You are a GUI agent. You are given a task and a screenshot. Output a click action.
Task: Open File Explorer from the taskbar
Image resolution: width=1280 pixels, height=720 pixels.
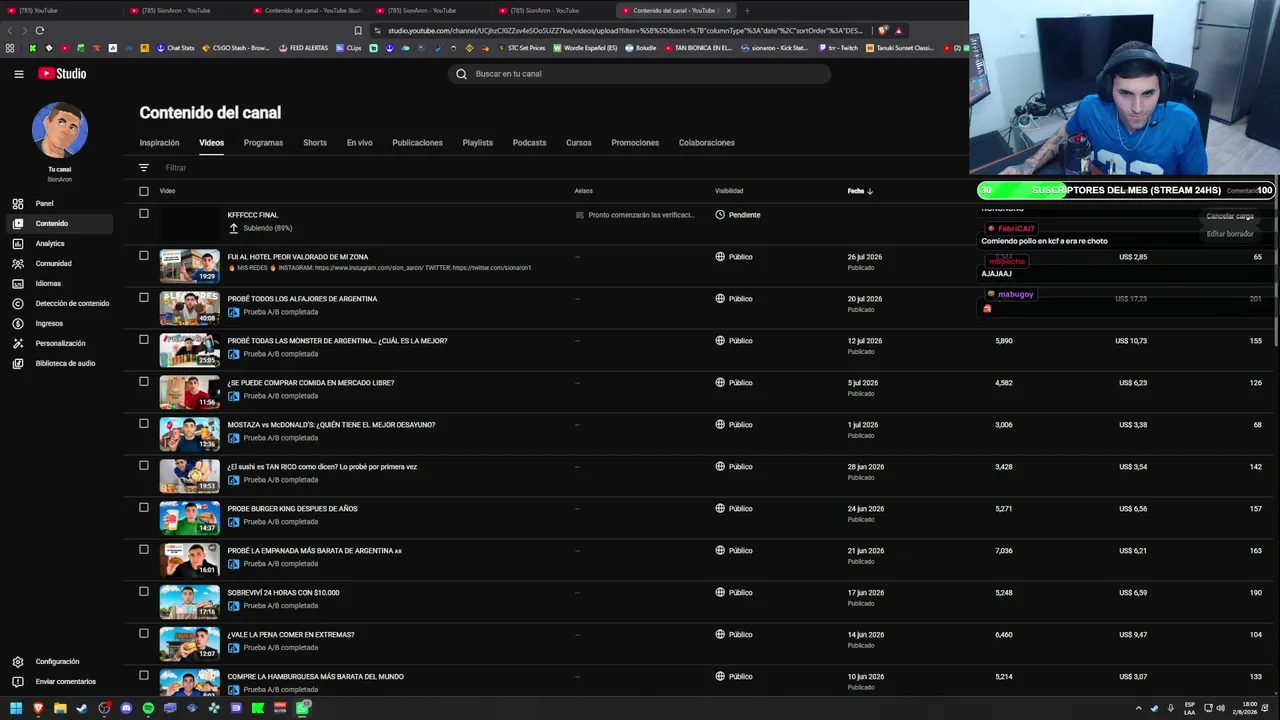[x=60, y=709]
